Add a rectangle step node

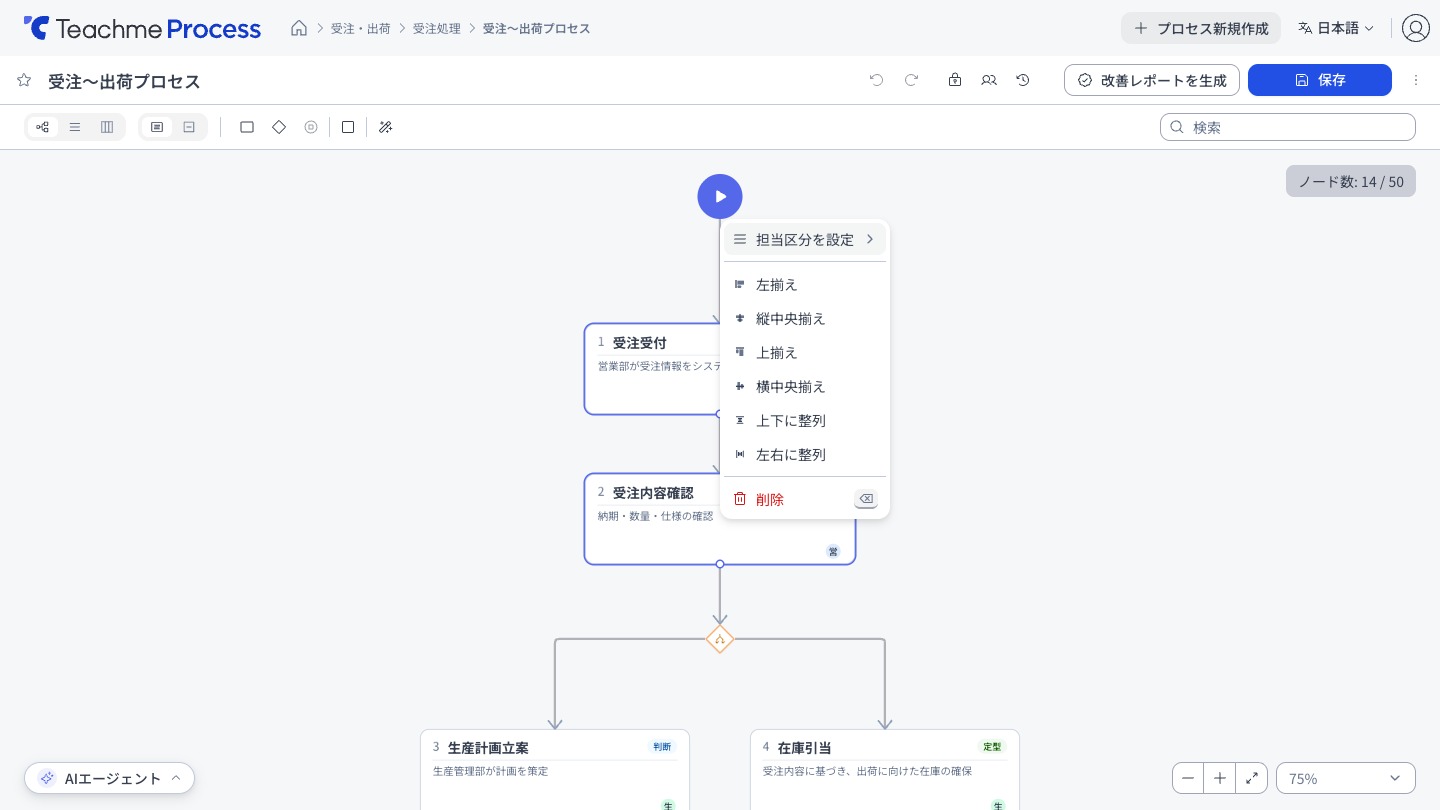(x=247, y=127)
